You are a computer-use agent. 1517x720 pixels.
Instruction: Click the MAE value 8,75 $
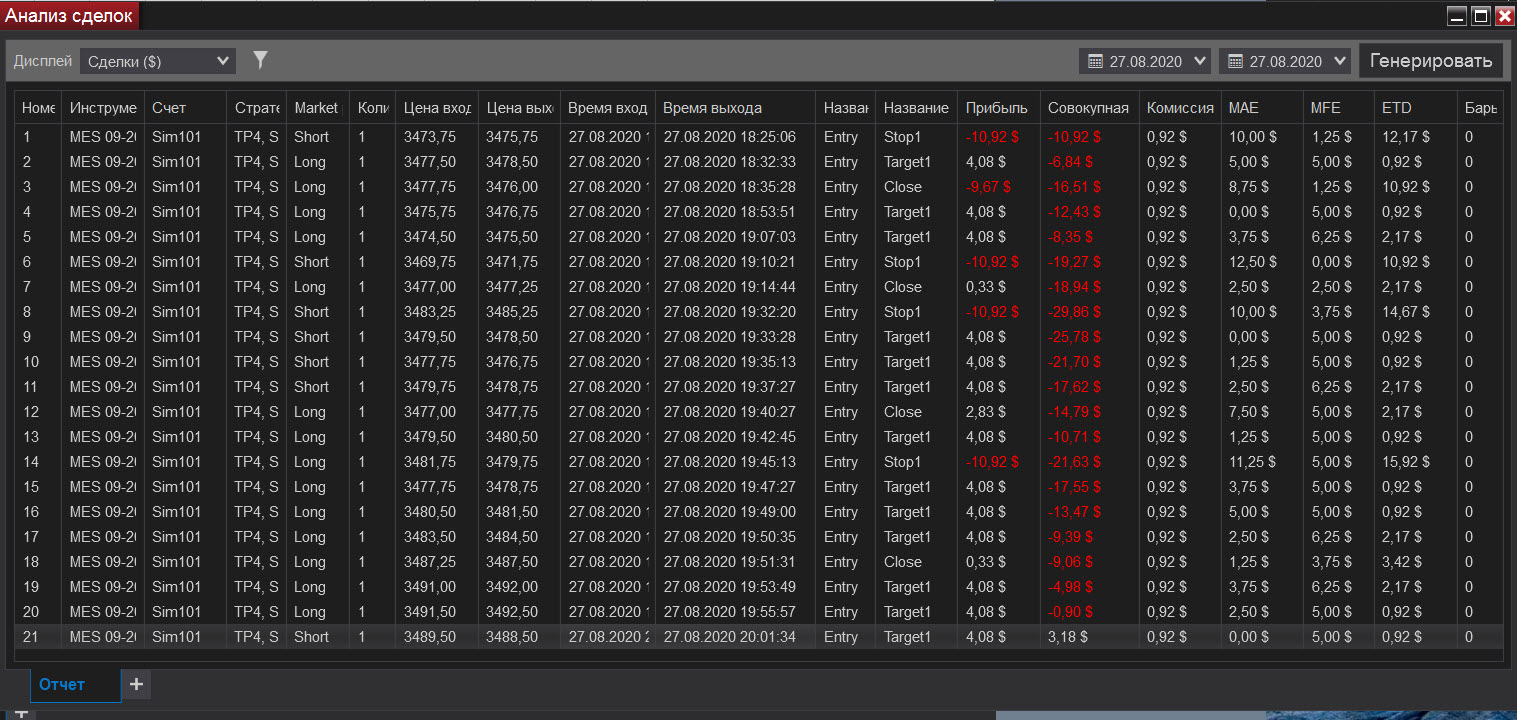[x=1249, y=187]
